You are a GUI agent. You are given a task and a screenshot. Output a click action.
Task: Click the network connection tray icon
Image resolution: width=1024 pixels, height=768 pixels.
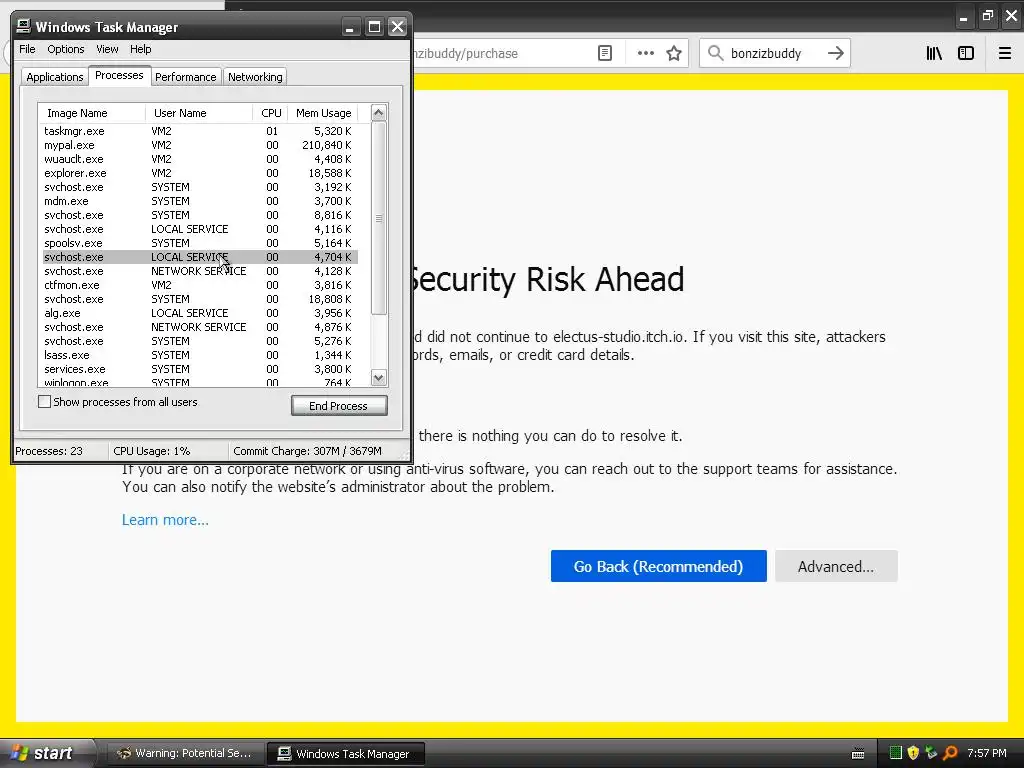coord(931,753)
